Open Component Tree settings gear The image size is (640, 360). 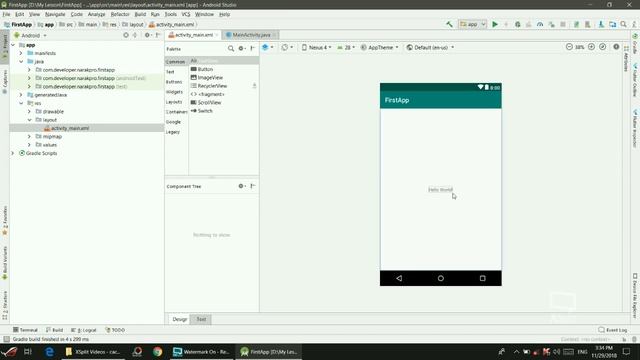pyautogui.click(x=241, y=186)
